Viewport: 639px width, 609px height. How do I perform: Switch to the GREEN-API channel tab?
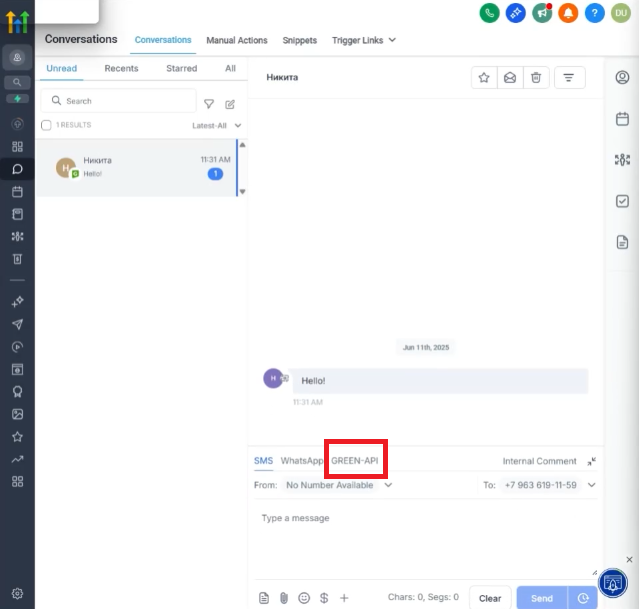click(x=355, y=461)
